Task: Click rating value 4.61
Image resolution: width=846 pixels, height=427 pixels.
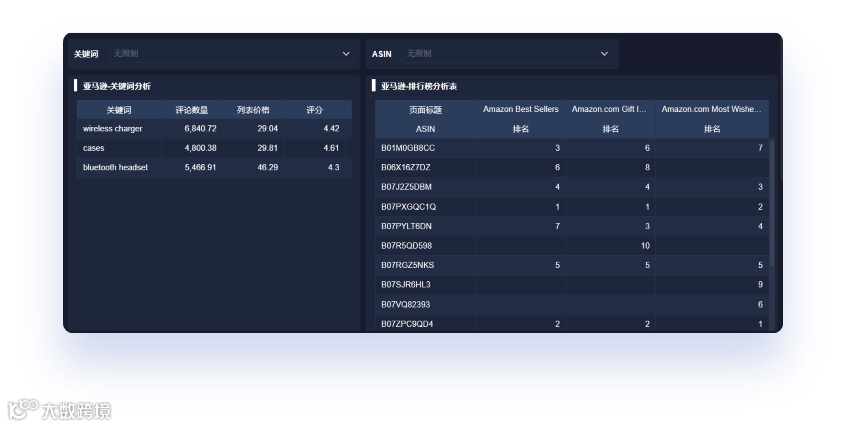Action: tap(331, 148)
